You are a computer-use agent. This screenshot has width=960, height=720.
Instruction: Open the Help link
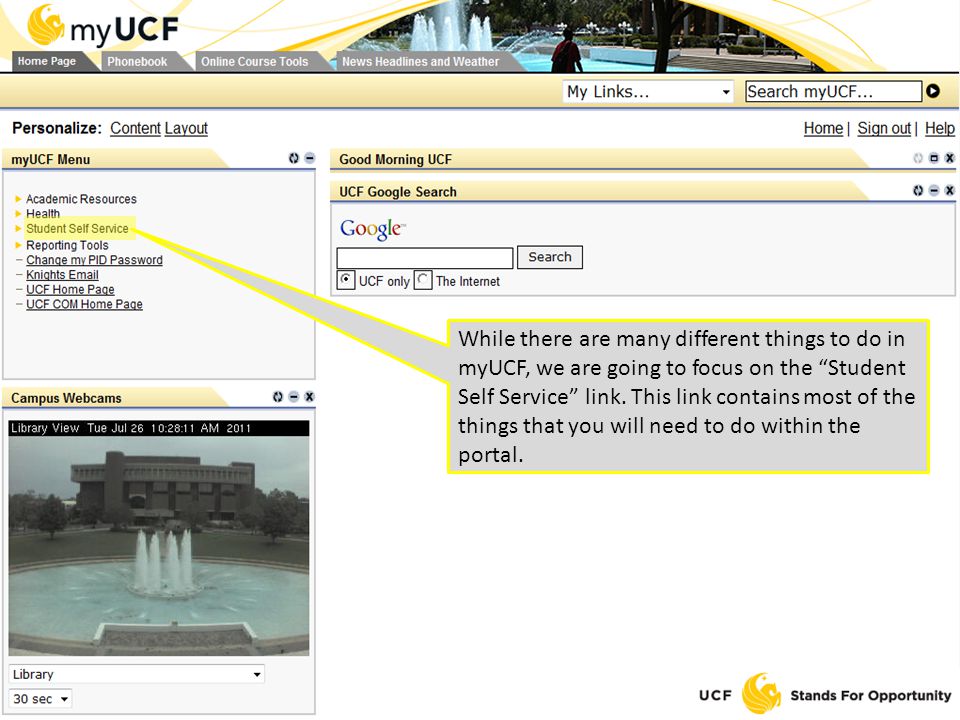(940, 128)
